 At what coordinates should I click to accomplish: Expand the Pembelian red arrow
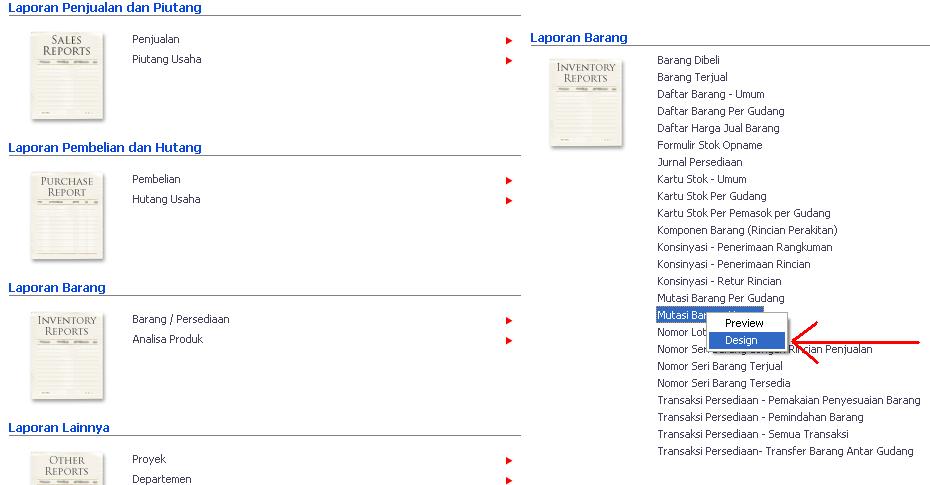click(x=509, y=180)
